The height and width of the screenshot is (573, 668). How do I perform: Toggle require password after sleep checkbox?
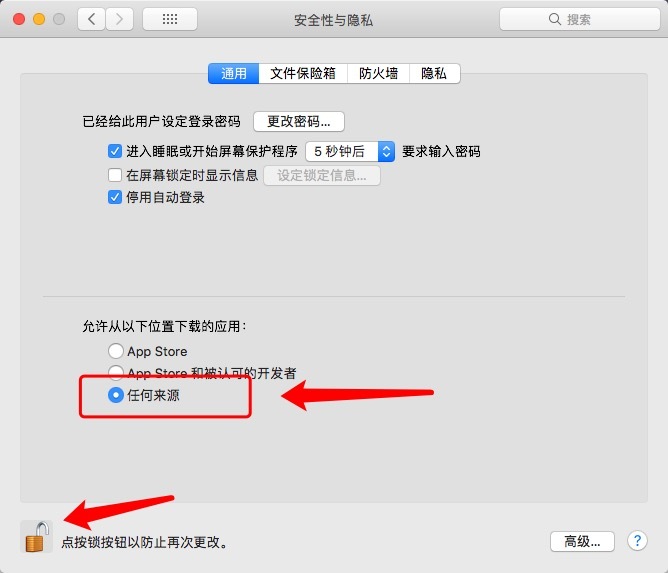pos(115,151)
